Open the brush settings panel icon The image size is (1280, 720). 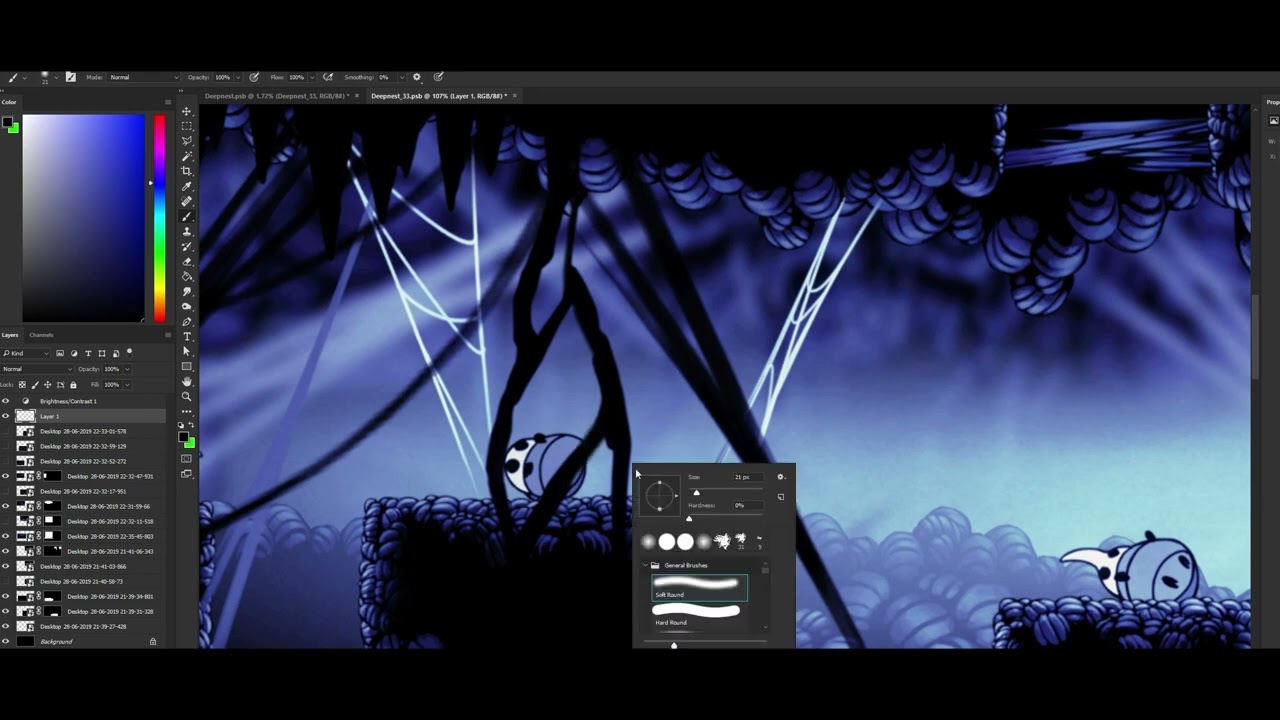point(70,77)
